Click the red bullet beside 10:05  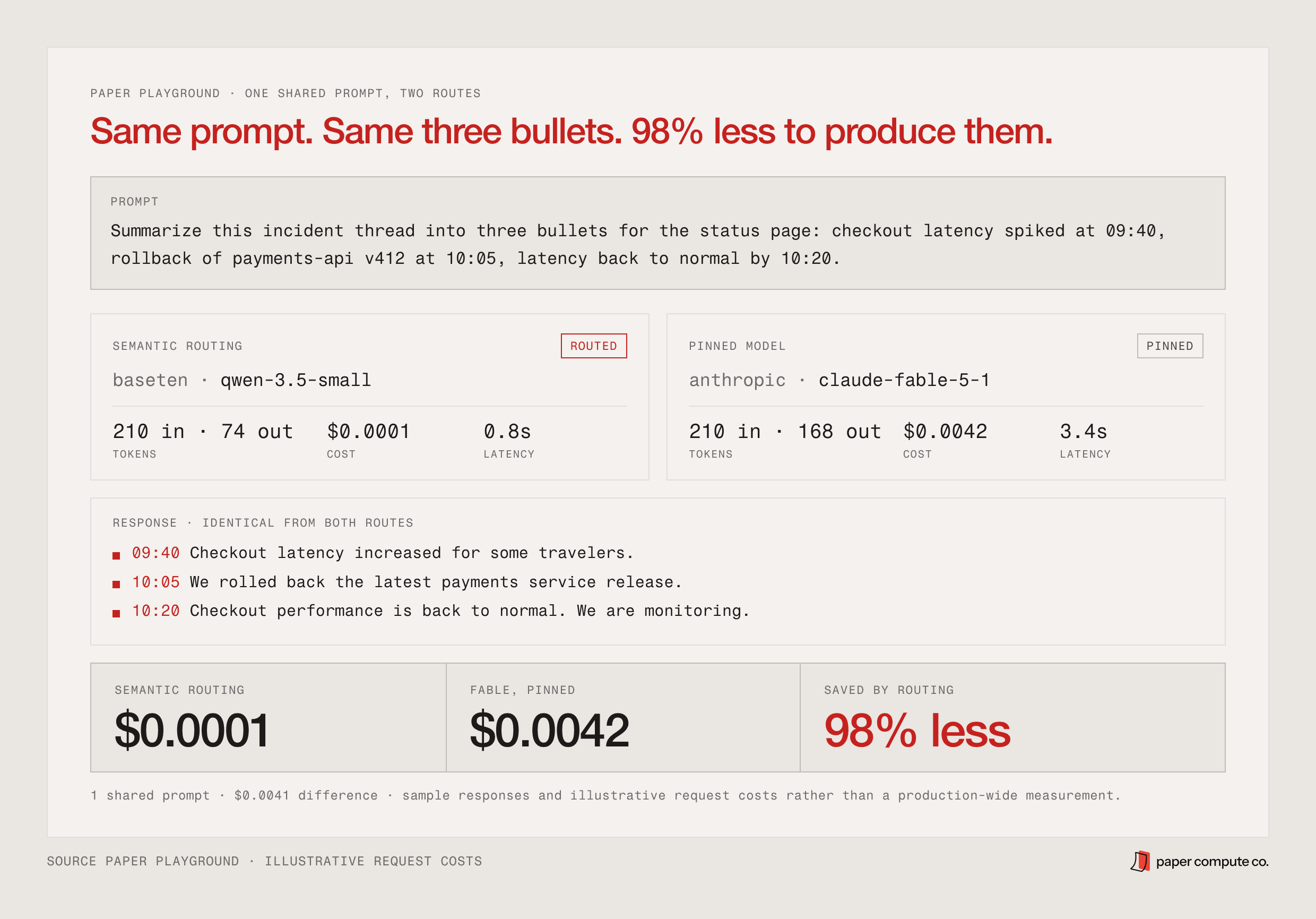click(x=116, y=584)
